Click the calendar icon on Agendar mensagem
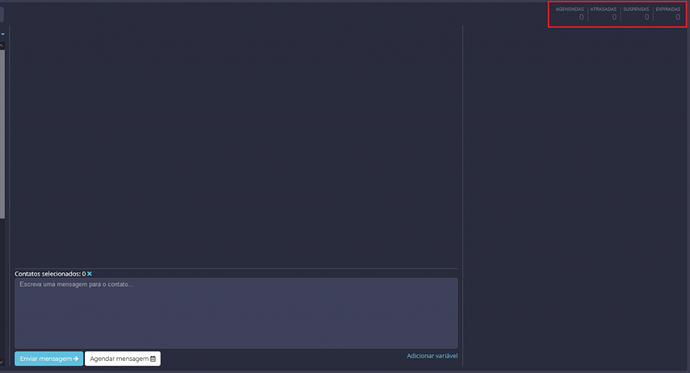 (x=153, y=358)
